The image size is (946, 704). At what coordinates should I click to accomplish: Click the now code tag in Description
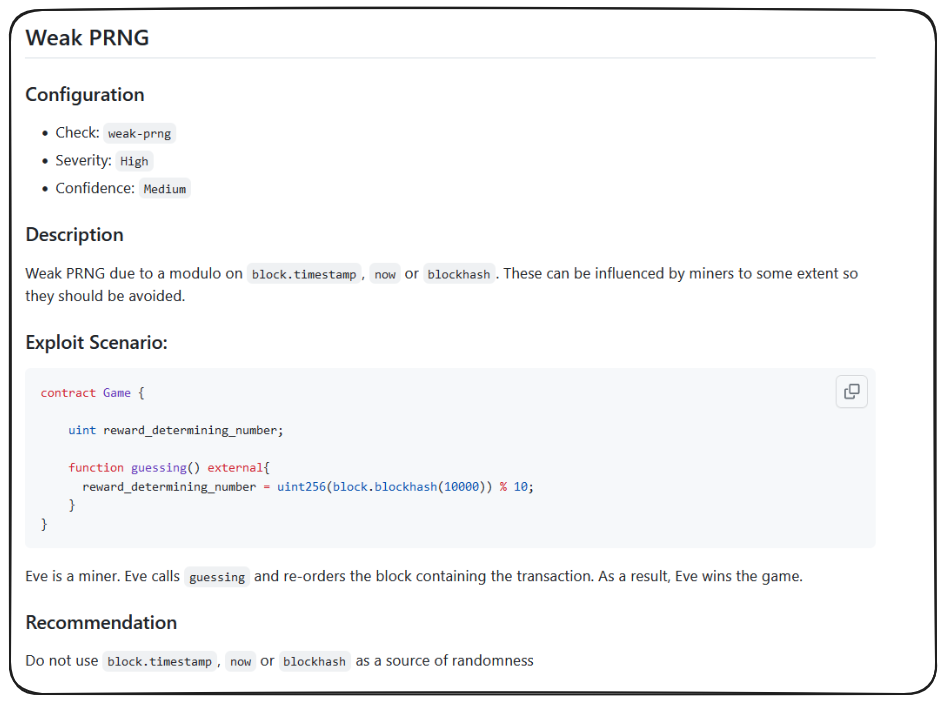(x=385, y=274)
